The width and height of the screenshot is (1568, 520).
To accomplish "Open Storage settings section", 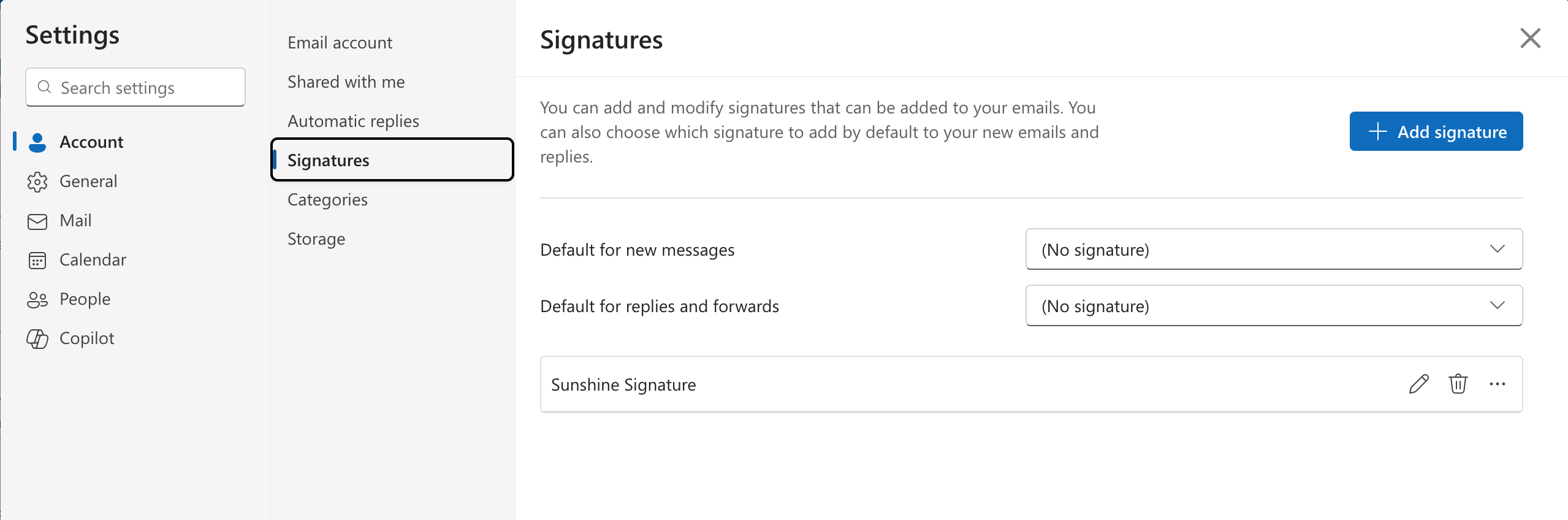I will (316, 239).
